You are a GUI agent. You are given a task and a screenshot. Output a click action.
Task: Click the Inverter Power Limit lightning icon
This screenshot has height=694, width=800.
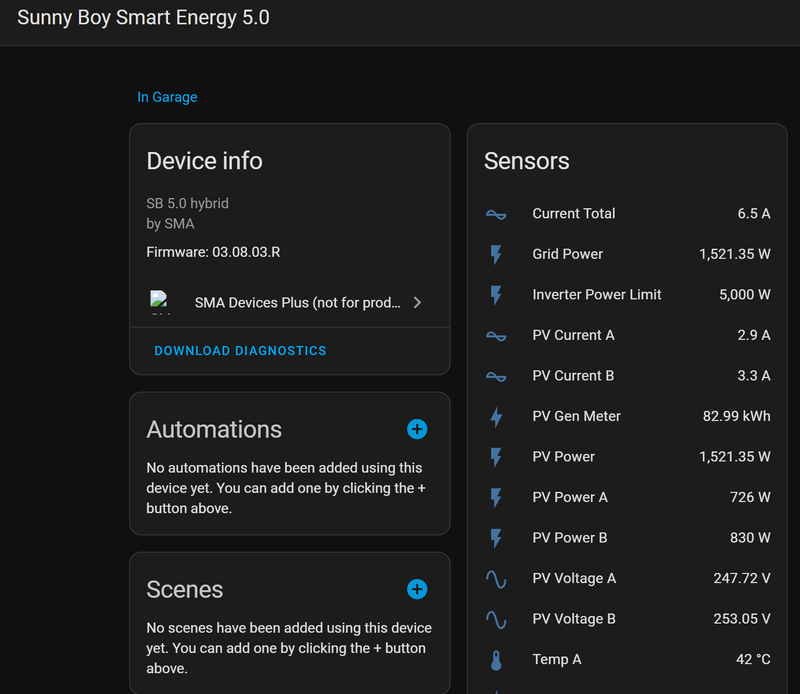(496, 295)
